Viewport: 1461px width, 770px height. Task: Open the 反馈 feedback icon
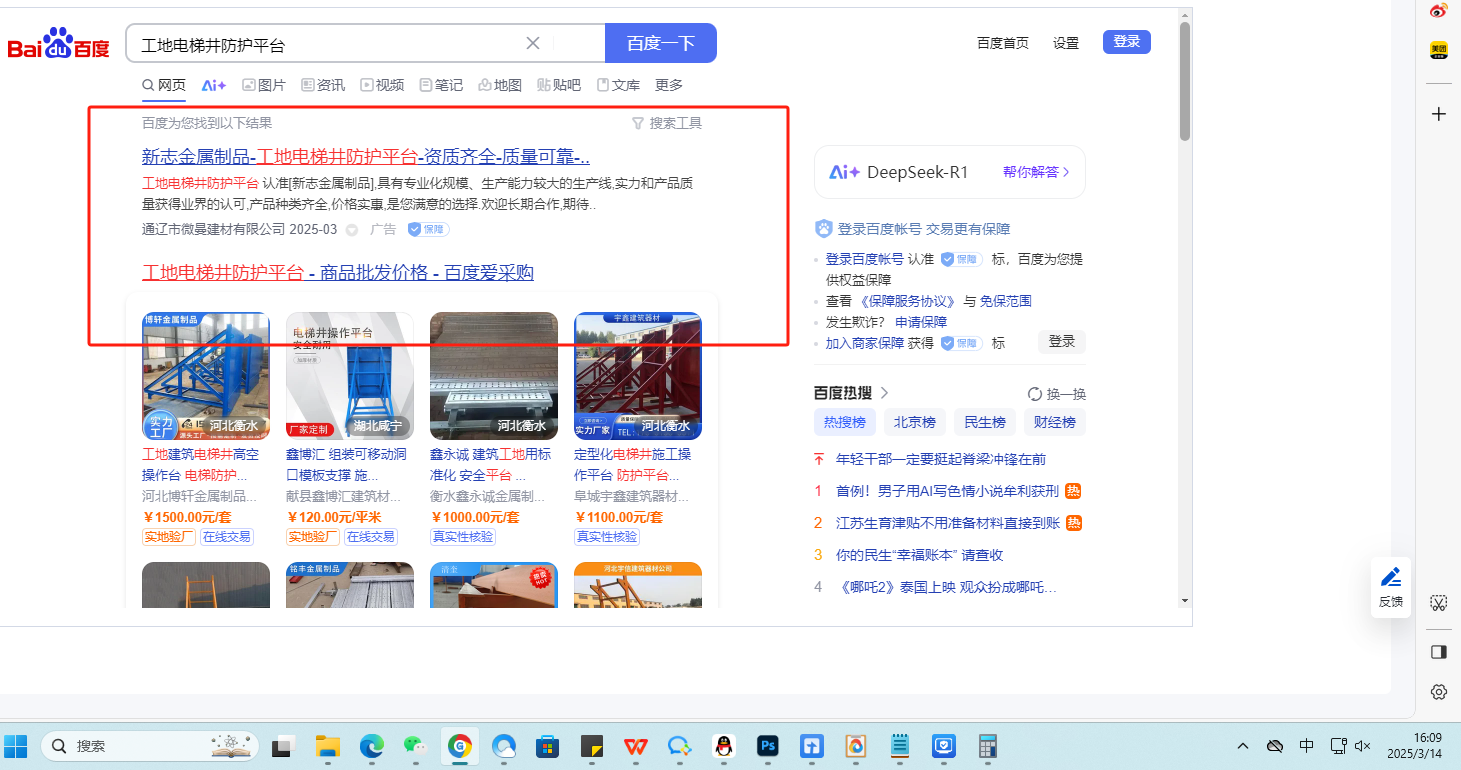point(1390,586)
